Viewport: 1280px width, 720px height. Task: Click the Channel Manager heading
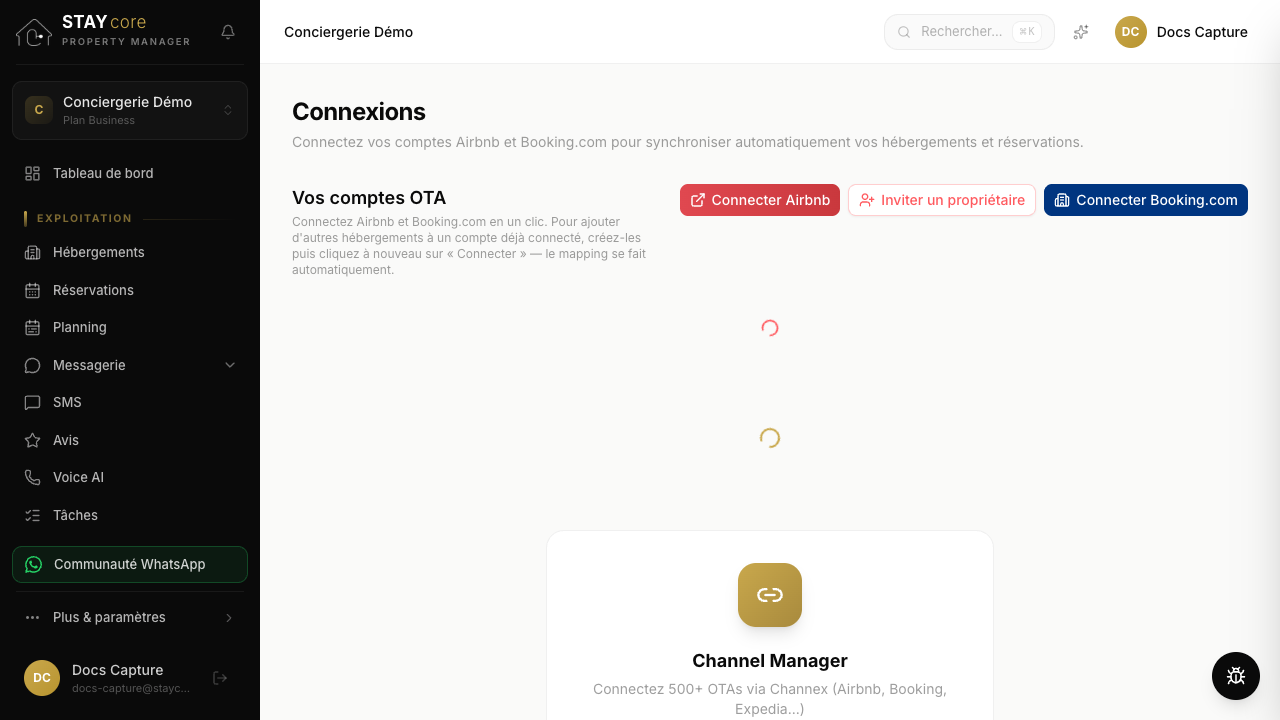coord(770,661)
